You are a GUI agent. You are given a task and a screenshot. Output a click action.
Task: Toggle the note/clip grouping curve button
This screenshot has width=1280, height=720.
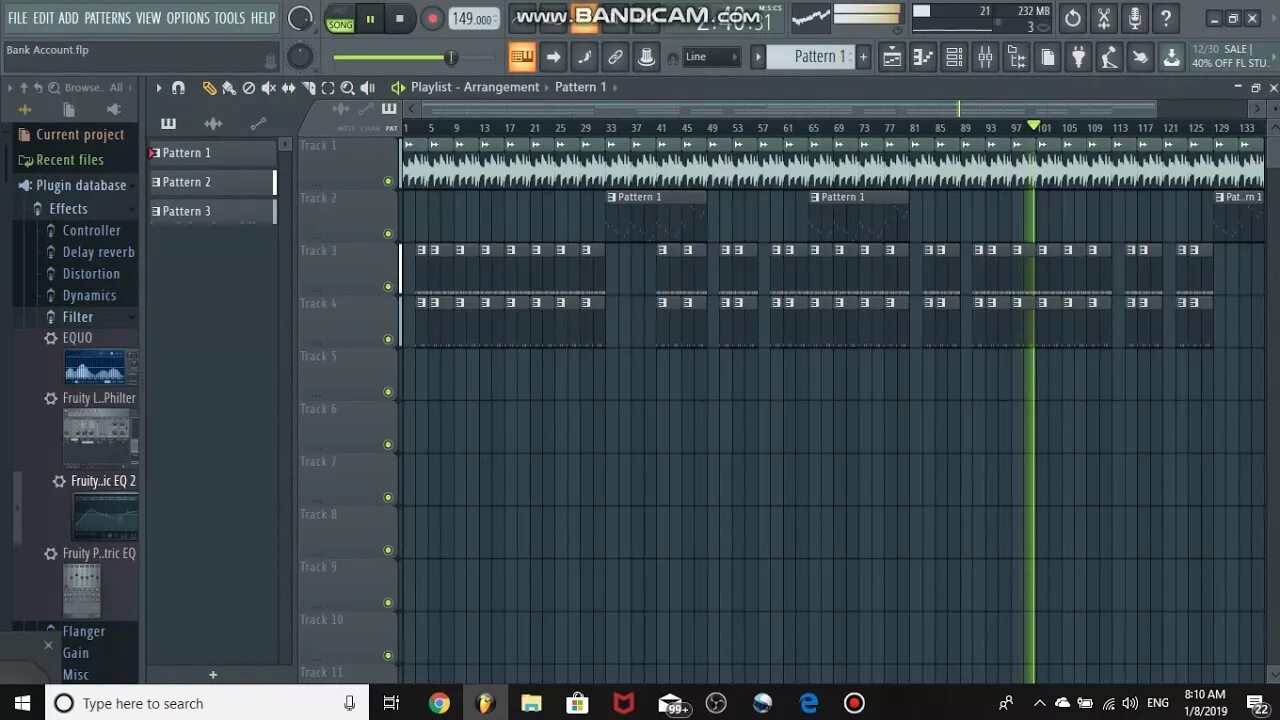(x=584, y=57)
